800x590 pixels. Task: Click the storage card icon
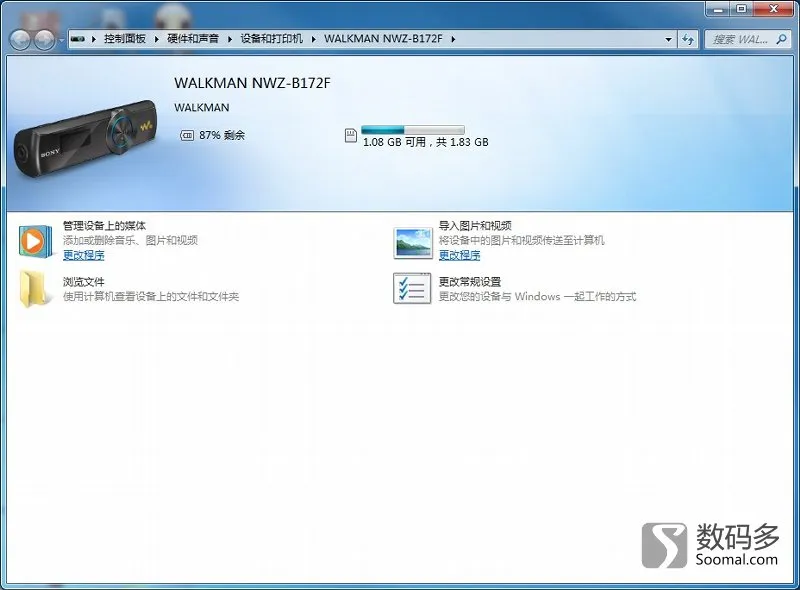[351, 135]
